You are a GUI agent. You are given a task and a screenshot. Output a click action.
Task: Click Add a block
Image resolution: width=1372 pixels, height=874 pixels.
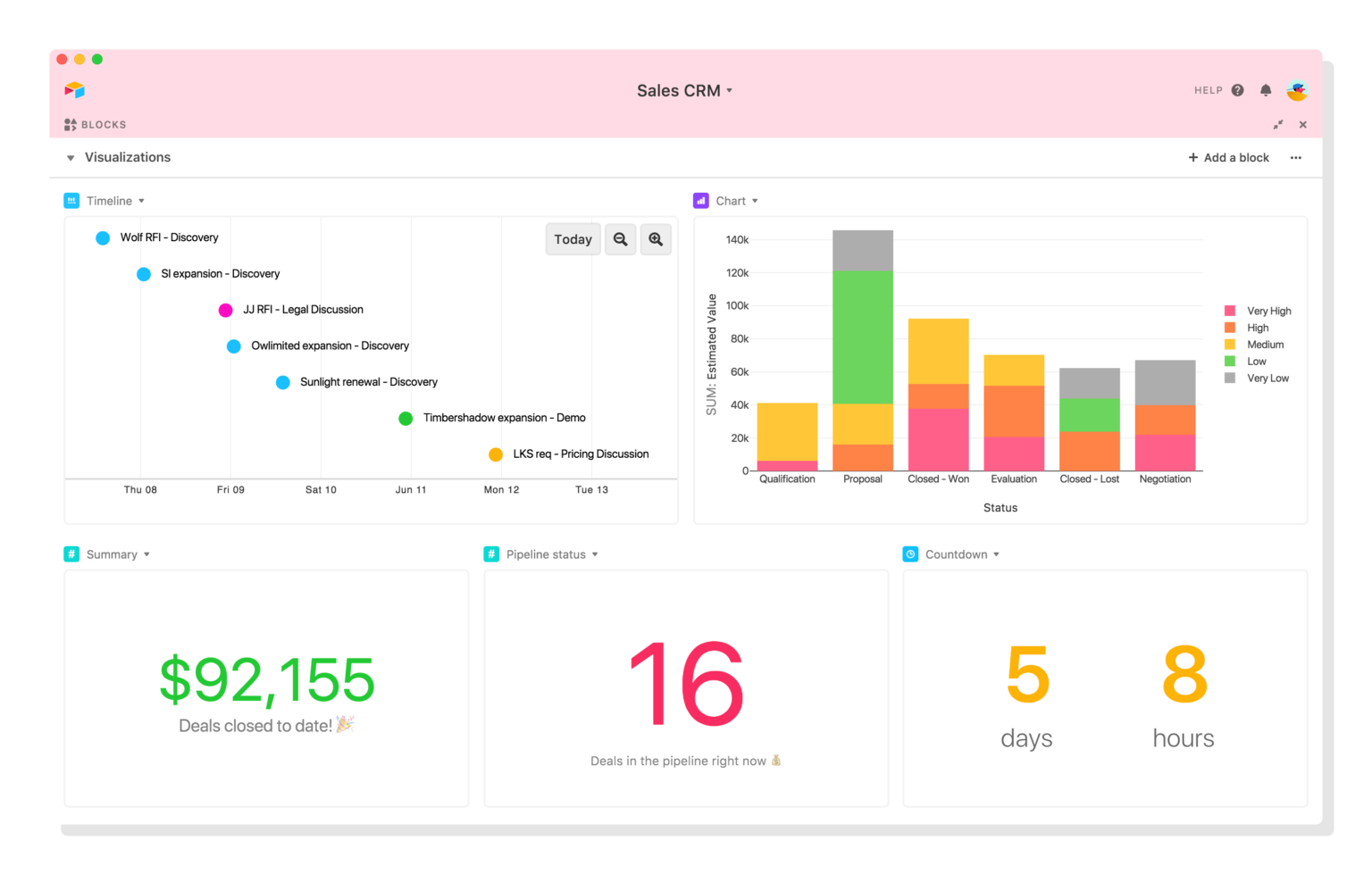(x=1229, y=157)
